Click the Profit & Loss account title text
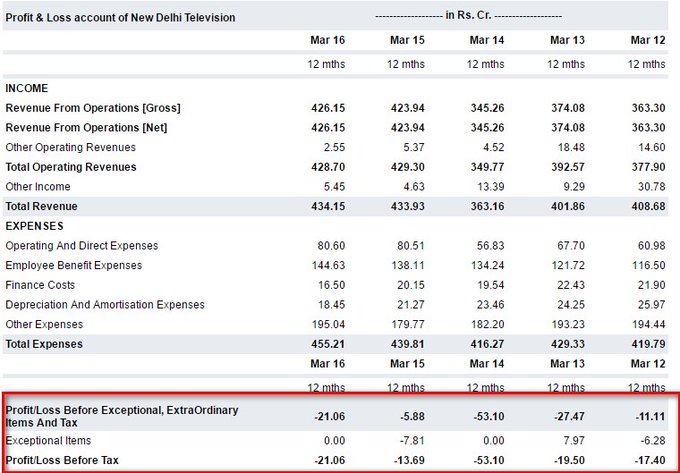This screenshot has height=473, width=680. point(120,18)
